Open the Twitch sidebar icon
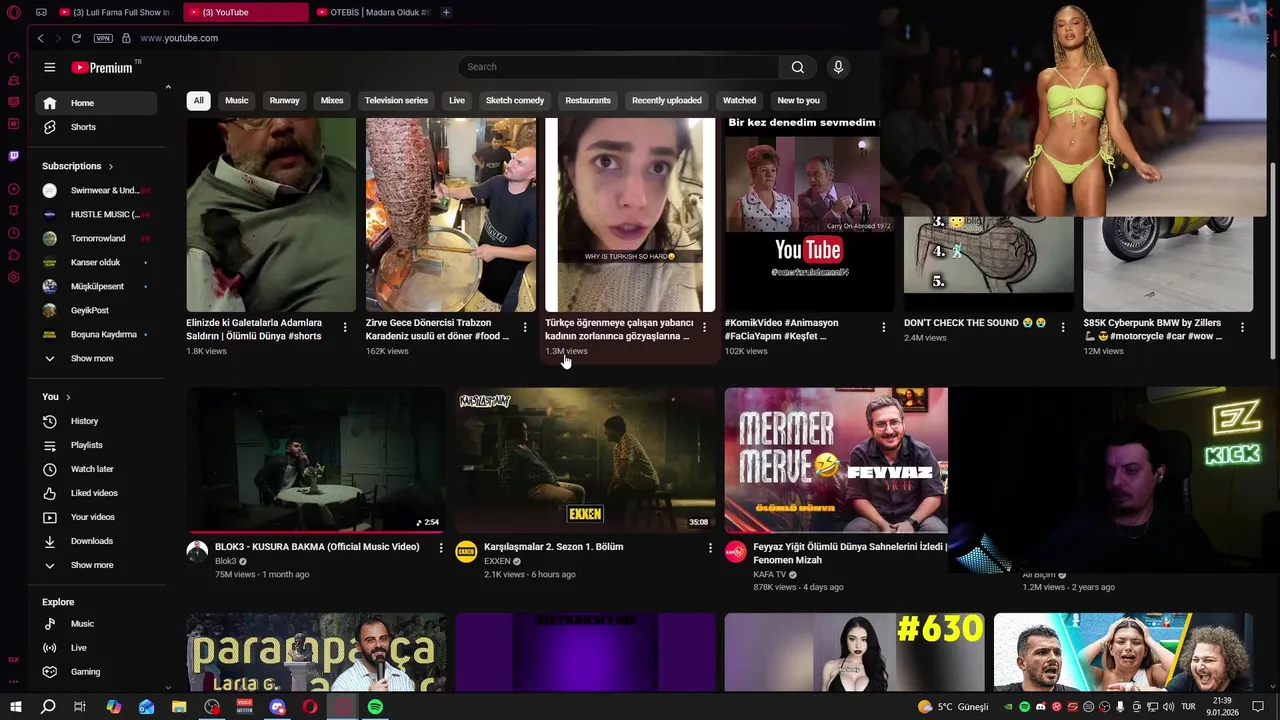This screenshot has height=720, width=1280. tap(14, 156)
